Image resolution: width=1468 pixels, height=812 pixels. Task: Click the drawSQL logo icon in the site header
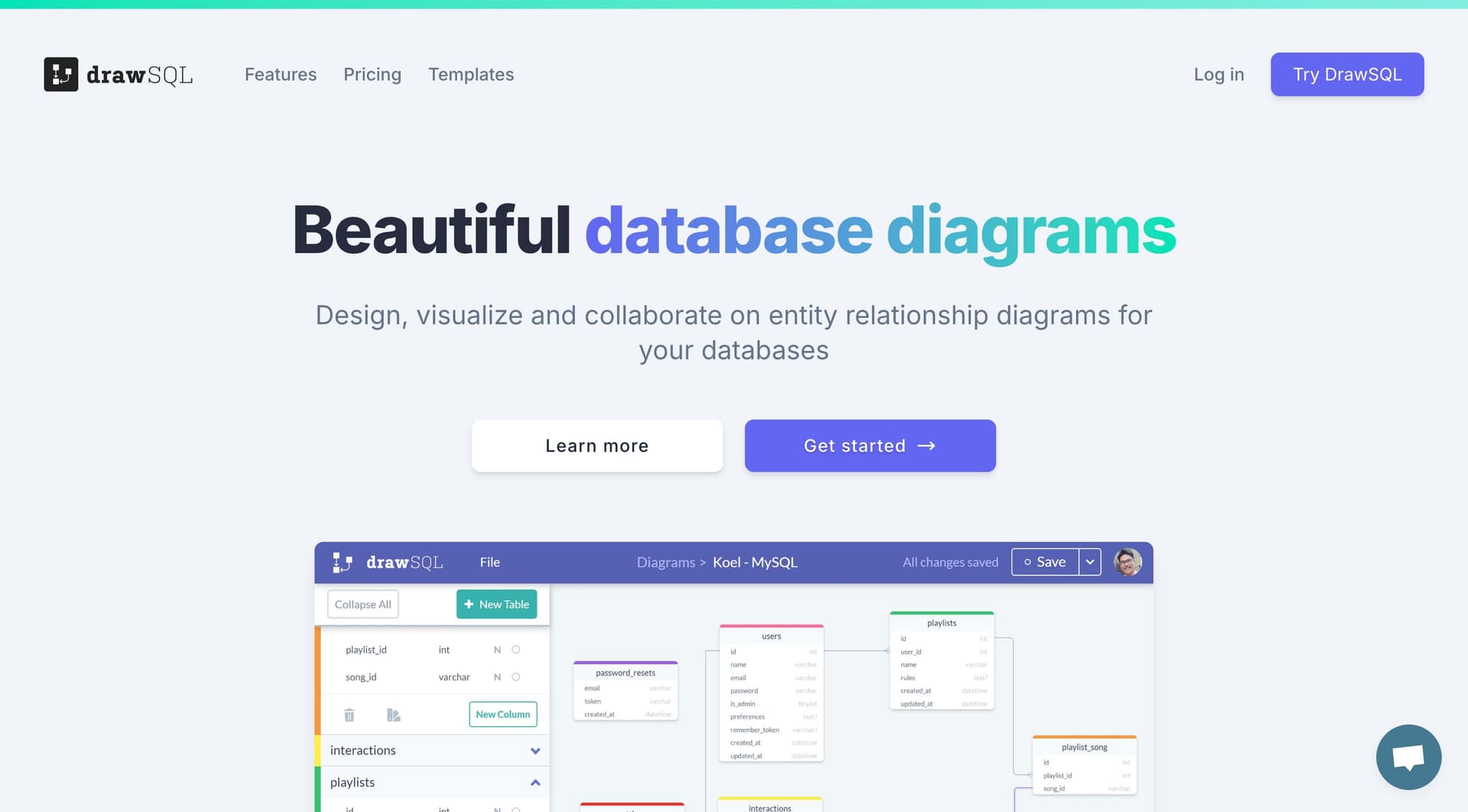click(x=61, y=74)
